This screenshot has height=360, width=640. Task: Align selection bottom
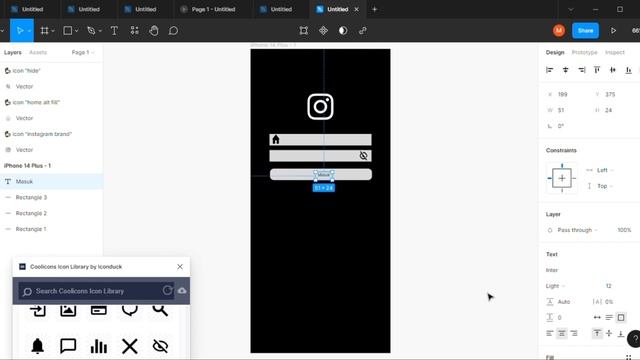[x=629, y=70]
